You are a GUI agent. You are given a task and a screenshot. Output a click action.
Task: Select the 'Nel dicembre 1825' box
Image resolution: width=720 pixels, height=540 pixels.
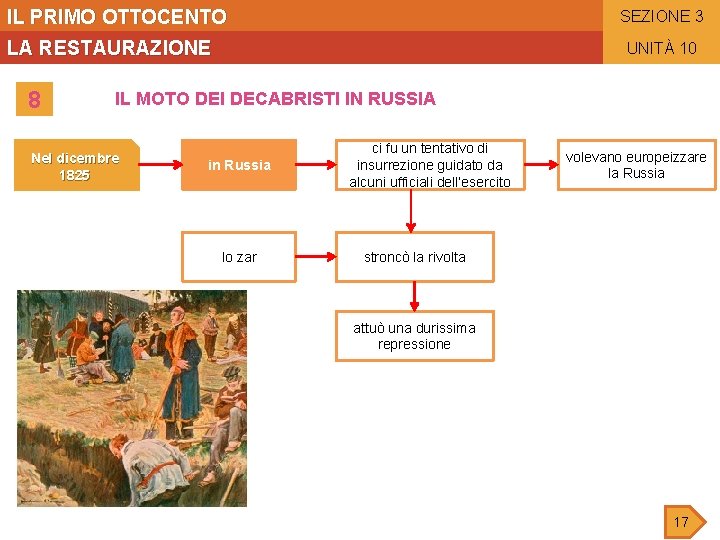click(77, 165)
